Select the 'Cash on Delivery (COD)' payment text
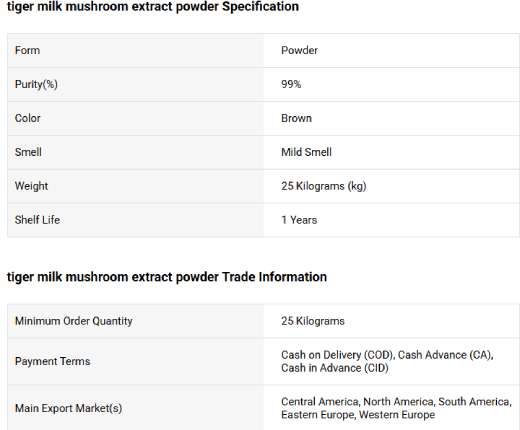This screenshot has width=520, height=430. point(338,355)
